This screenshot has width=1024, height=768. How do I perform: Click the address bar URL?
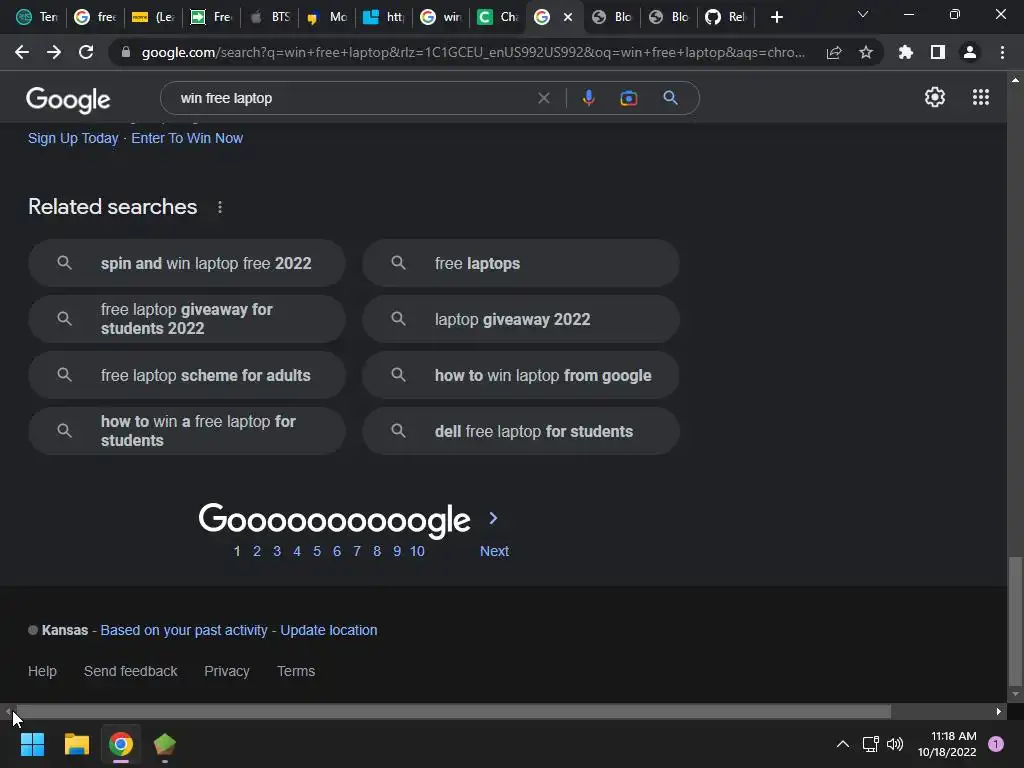pos(473,52)
